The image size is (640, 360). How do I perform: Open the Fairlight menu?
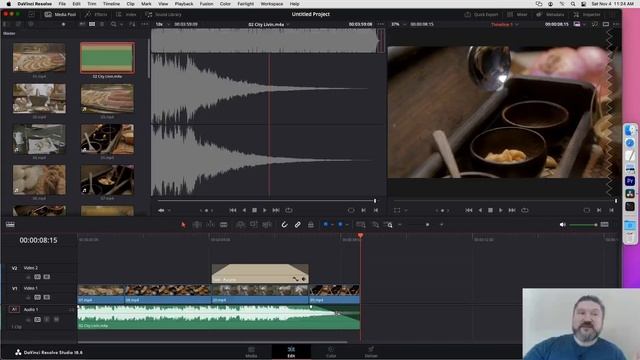point(245,4)
